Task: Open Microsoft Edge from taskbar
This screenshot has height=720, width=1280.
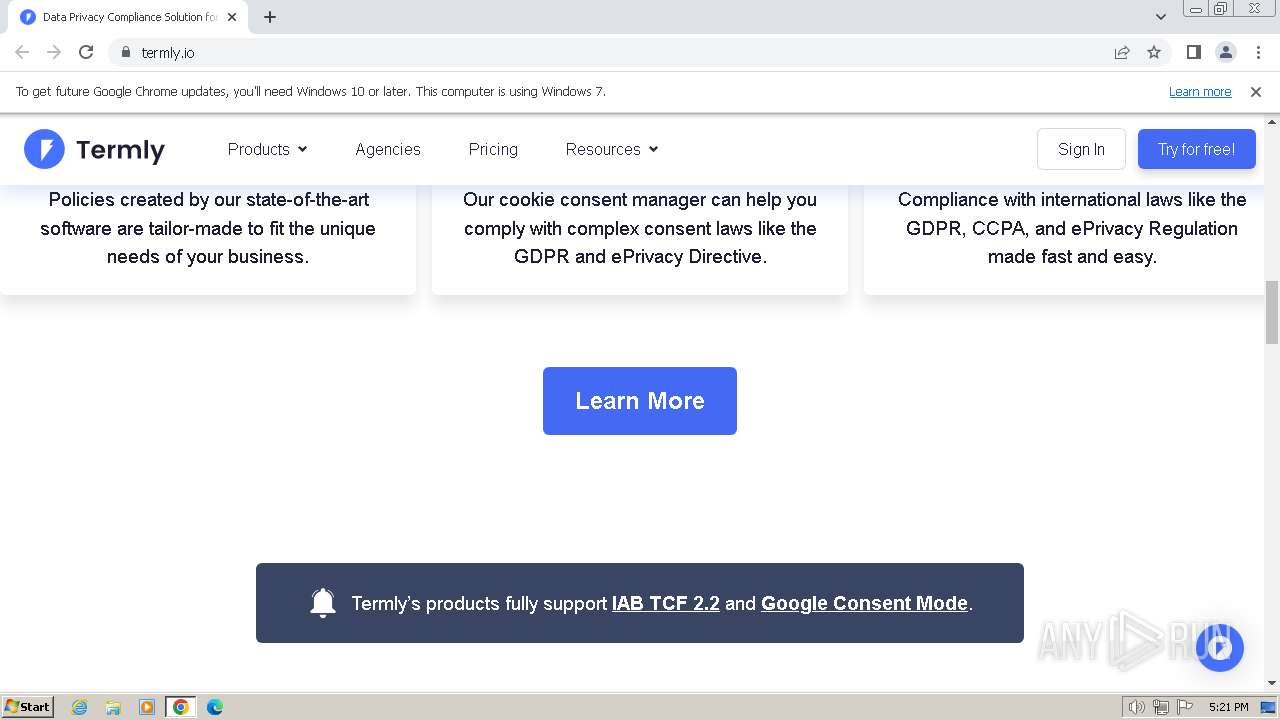Action: tap(215, 707)
